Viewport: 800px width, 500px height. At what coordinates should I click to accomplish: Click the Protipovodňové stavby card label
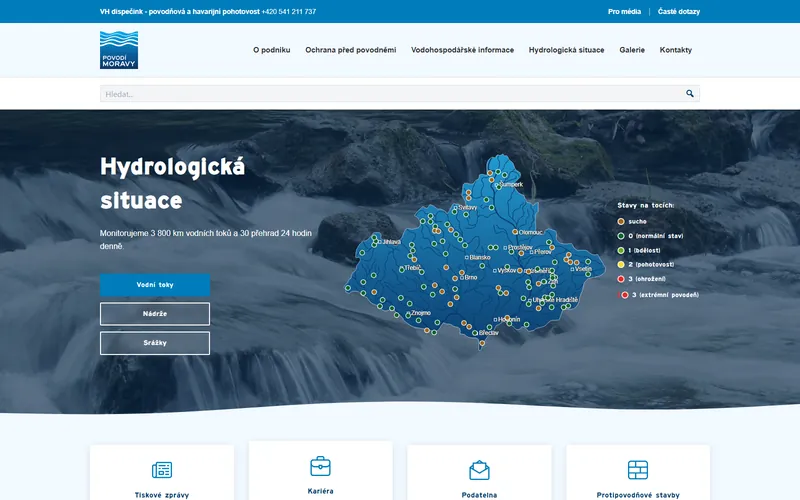(x=638, y=495)
